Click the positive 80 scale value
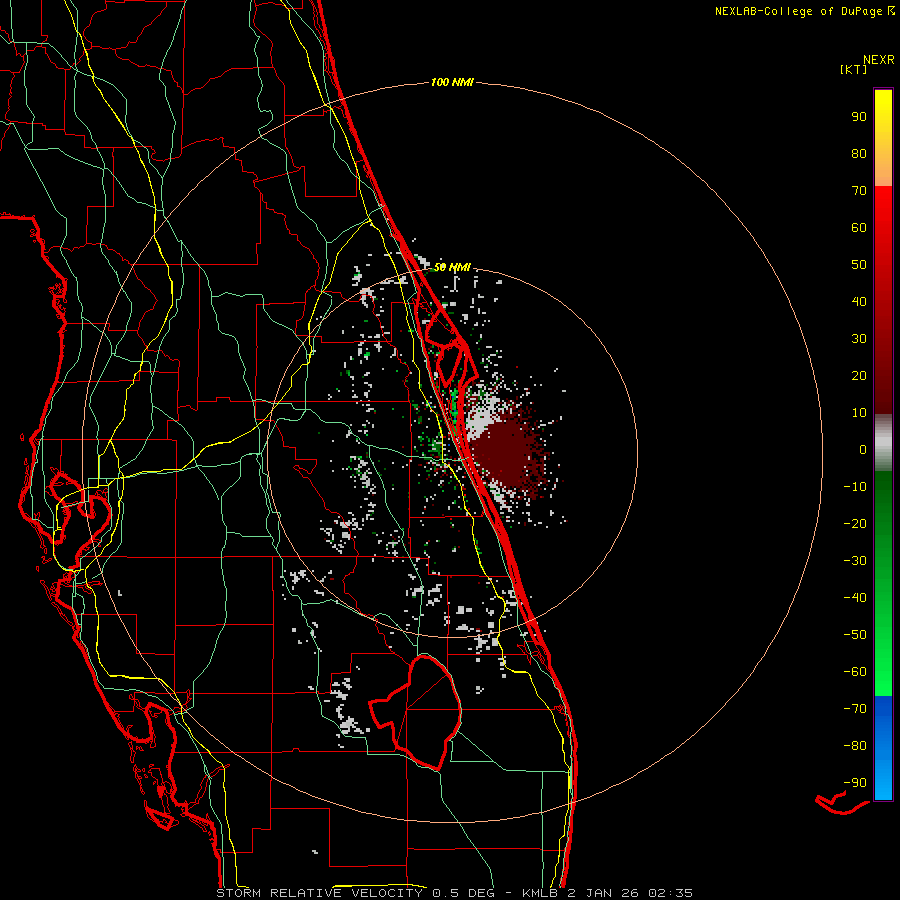This screenshot has height=900, width=900. click(x=859, y=154)
